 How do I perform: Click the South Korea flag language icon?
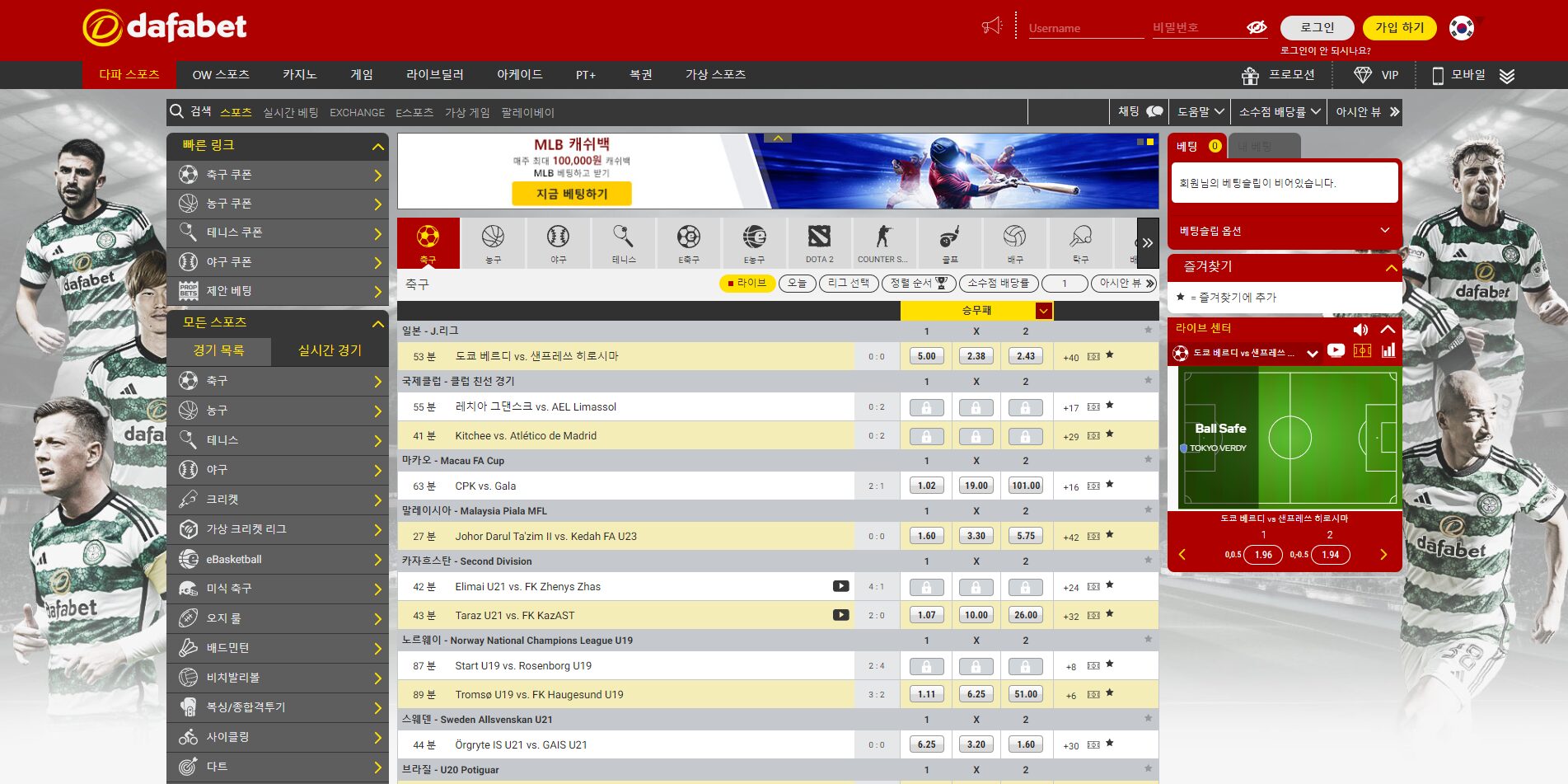coord(1462,28)
